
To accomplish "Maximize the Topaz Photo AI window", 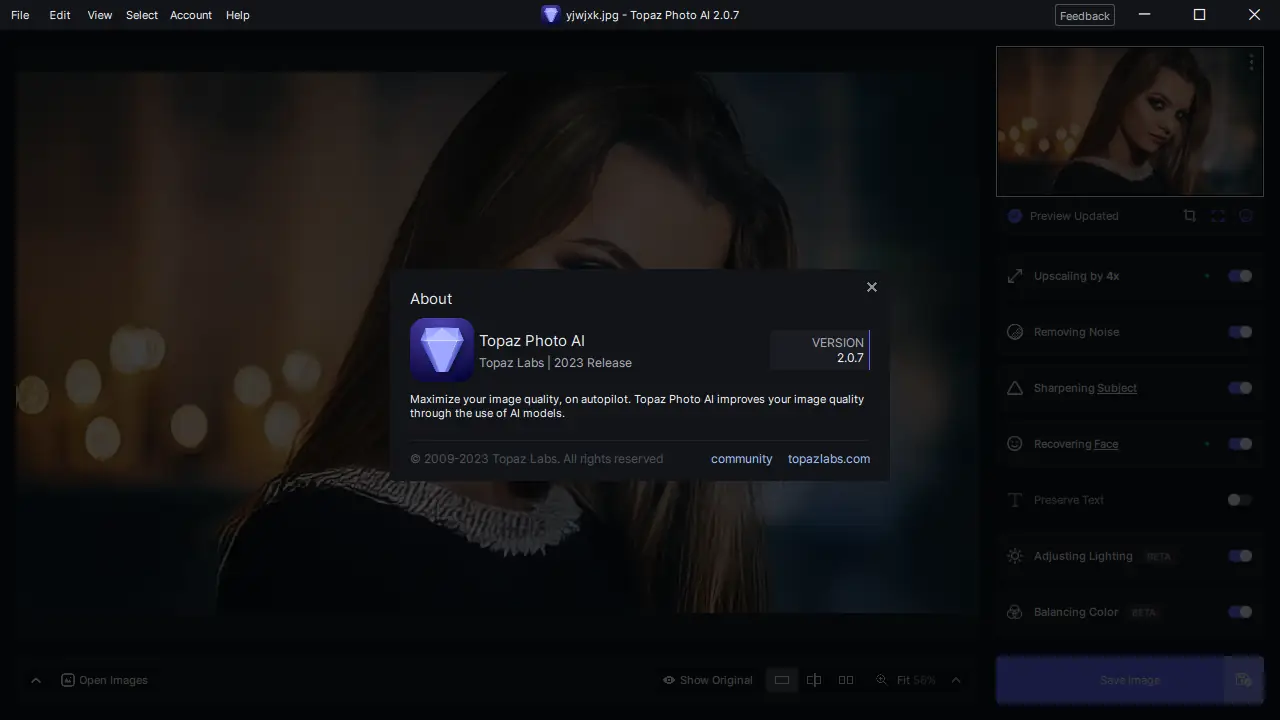I will [x=1199, y=15].
